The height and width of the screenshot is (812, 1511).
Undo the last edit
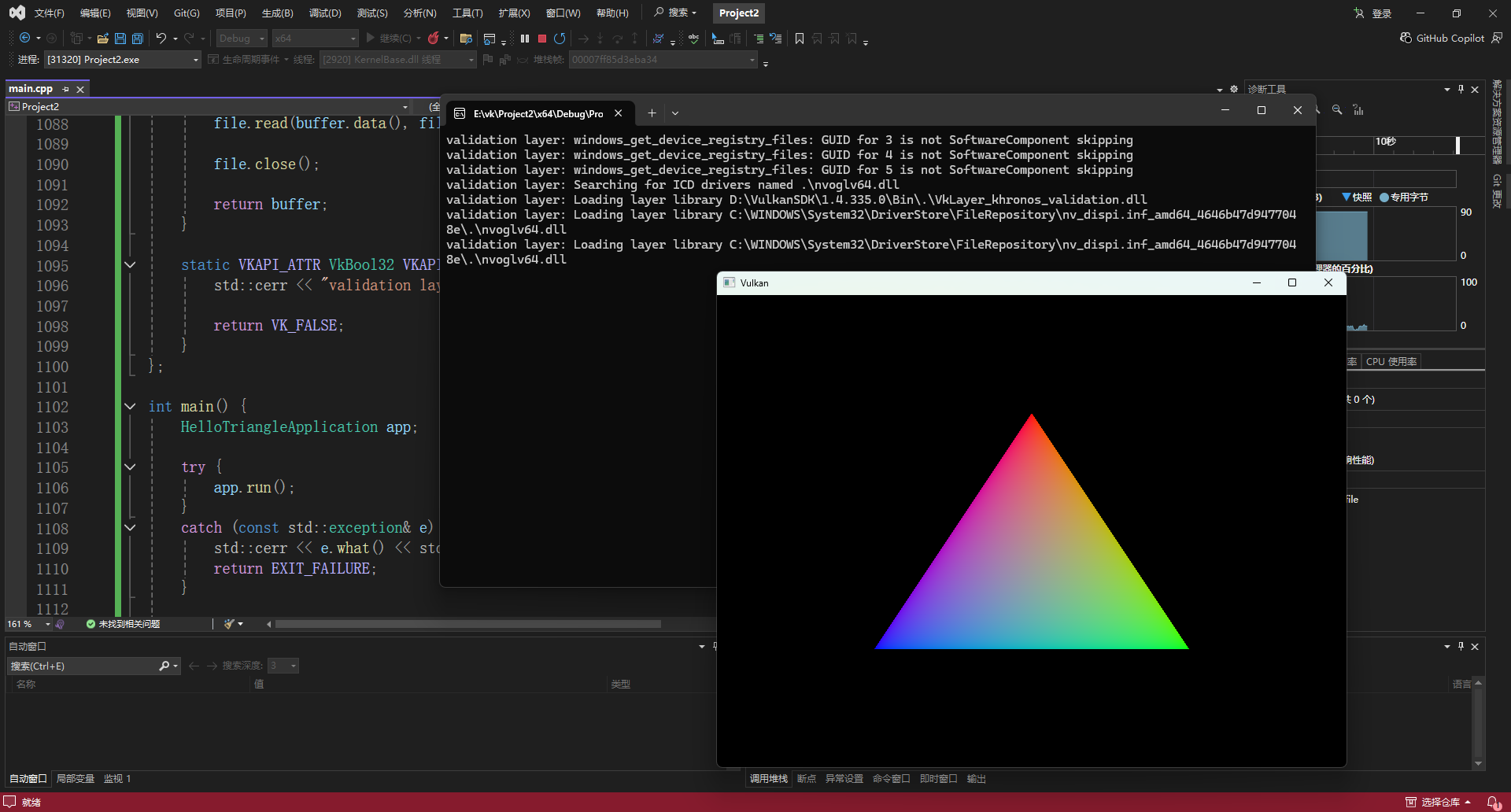coord(161,38)
